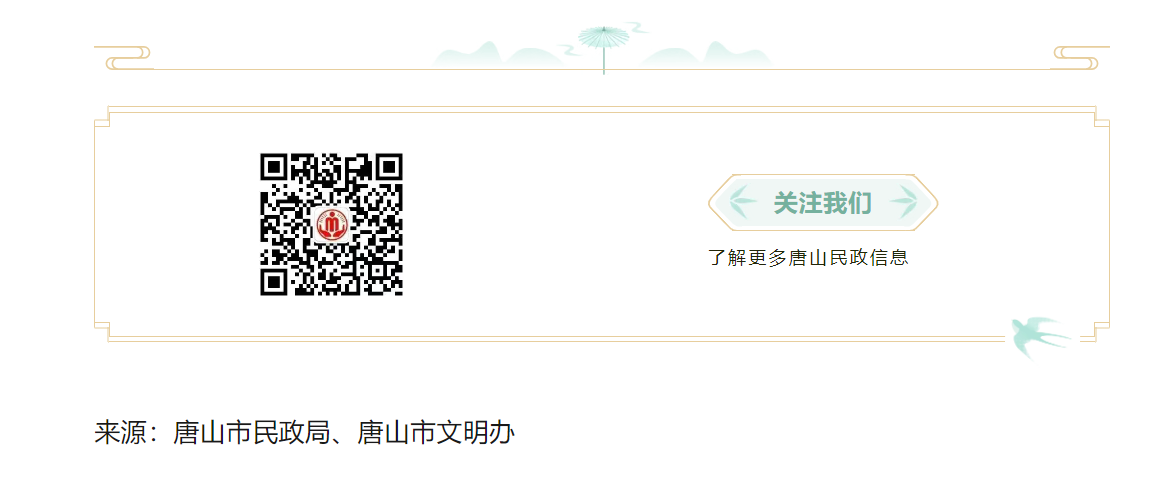Click the green swallow bird illustration

pyautogui.click(x=1041, y=337)
